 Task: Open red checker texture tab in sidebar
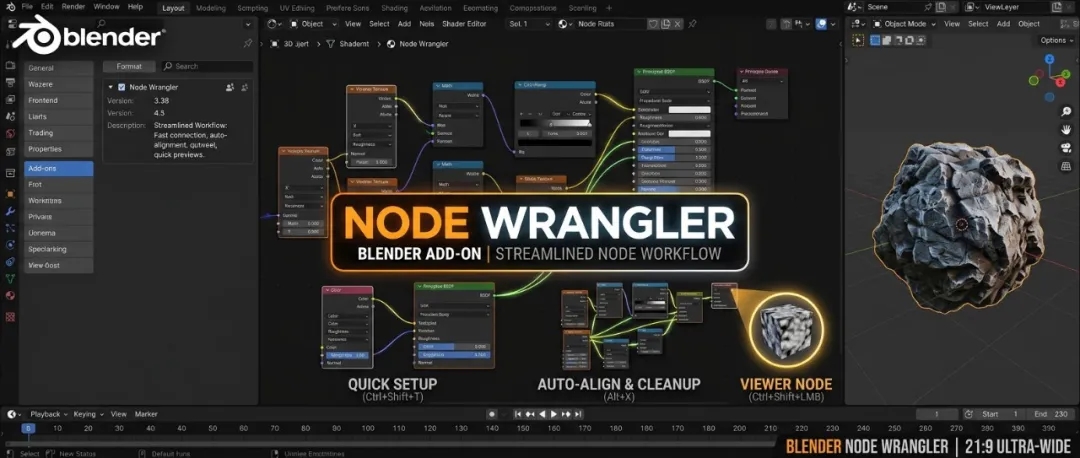(10, 317)
